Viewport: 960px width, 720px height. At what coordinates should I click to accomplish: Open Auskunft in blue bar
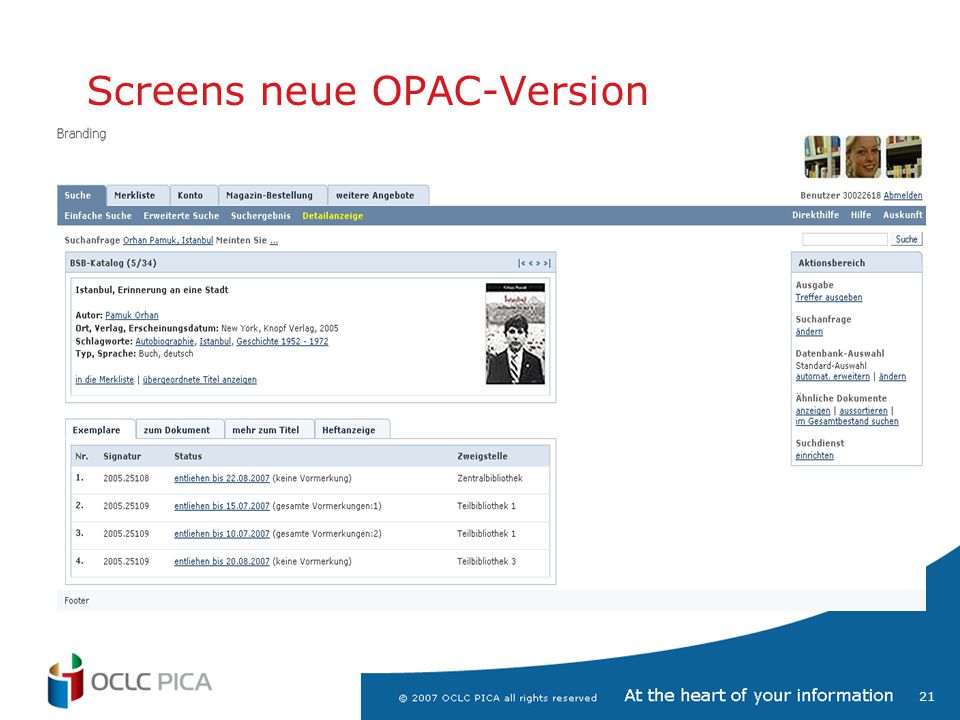tap(902, 215)
